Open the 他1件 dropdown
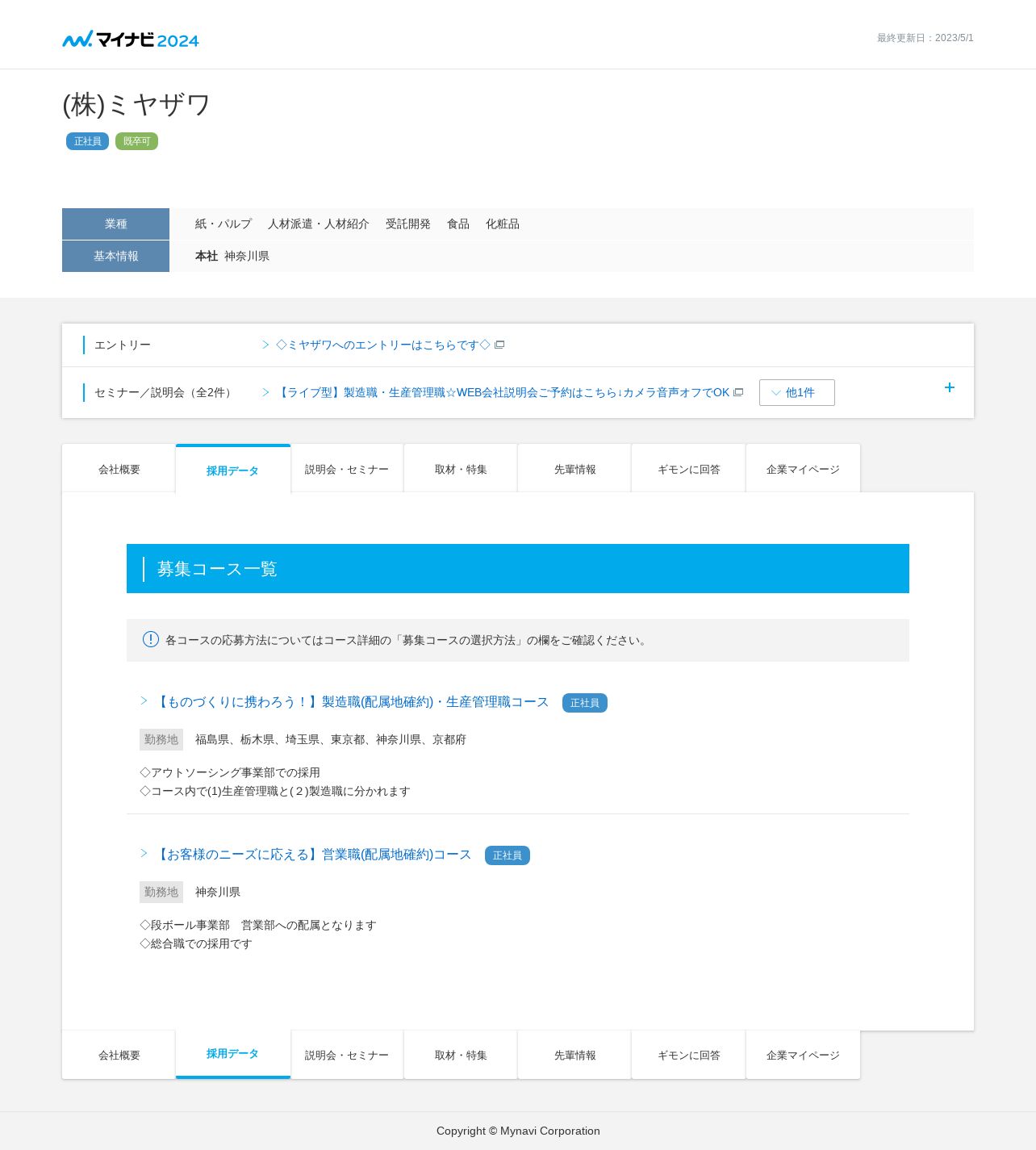 [797, 392]
